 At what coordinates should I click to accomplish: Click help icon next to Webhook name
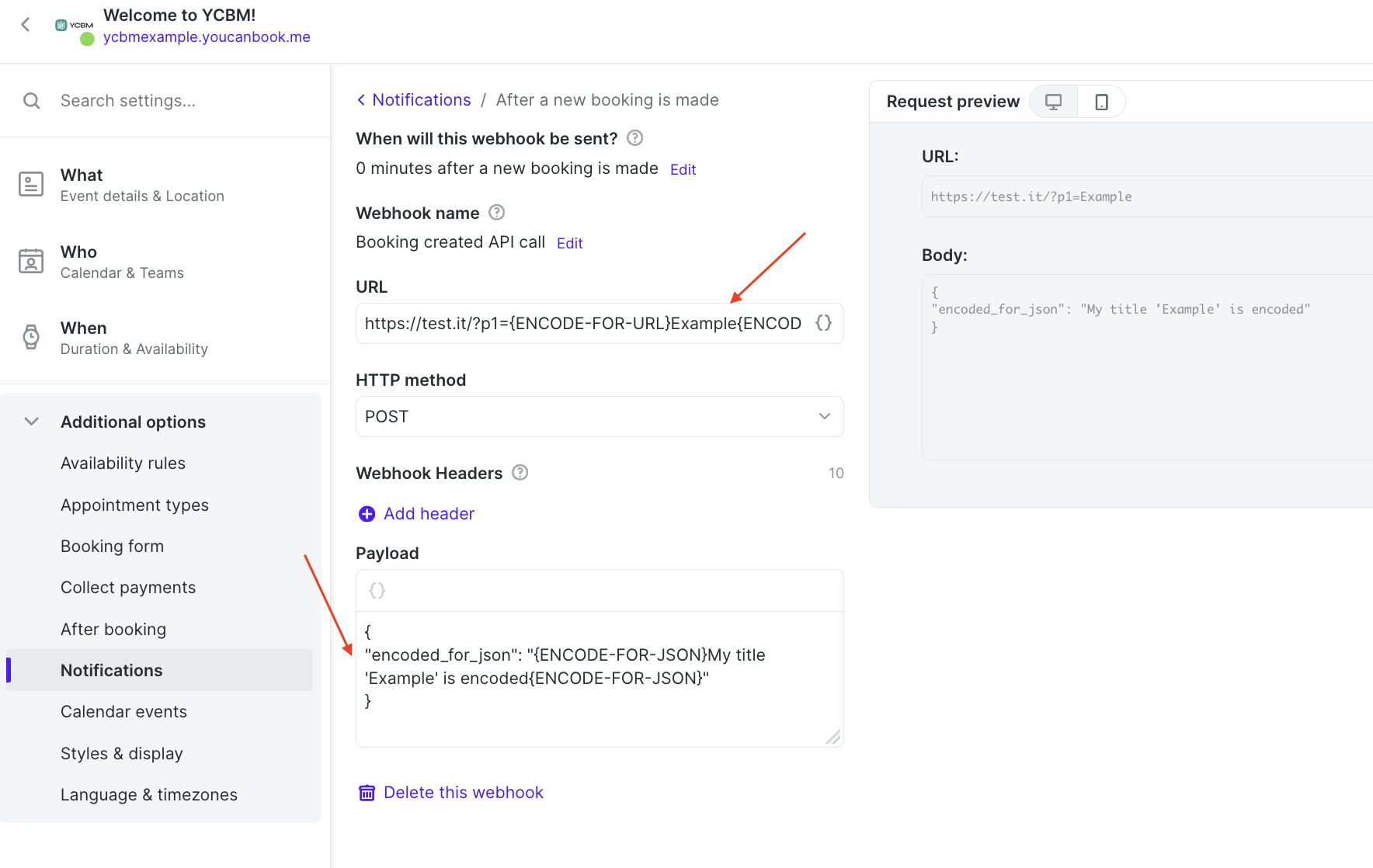(x=497, y=213)
